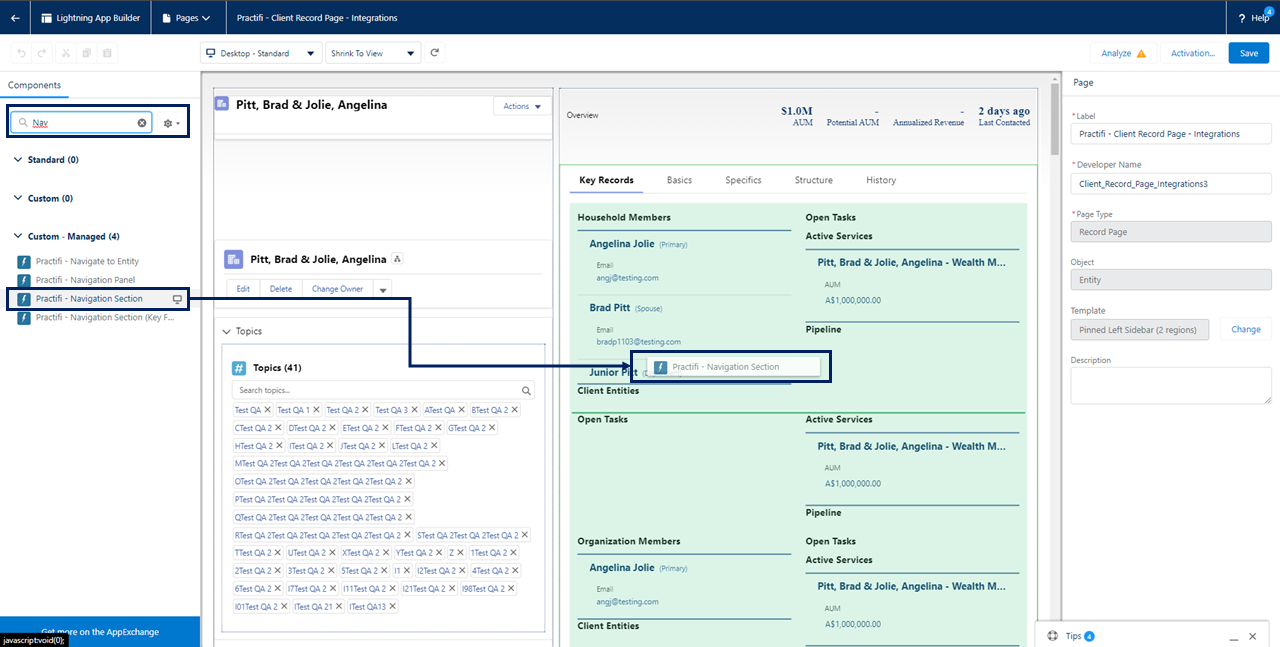
Task: Refresh the canvas preview
Action: point(435,53)
